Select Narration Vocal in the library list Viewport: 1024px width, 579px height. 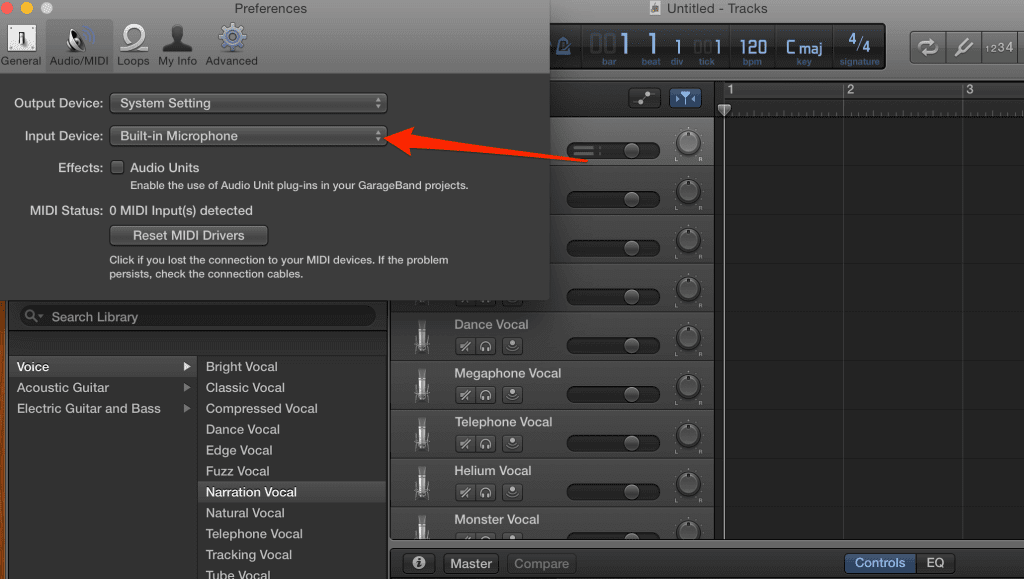(x=291, y=492)
